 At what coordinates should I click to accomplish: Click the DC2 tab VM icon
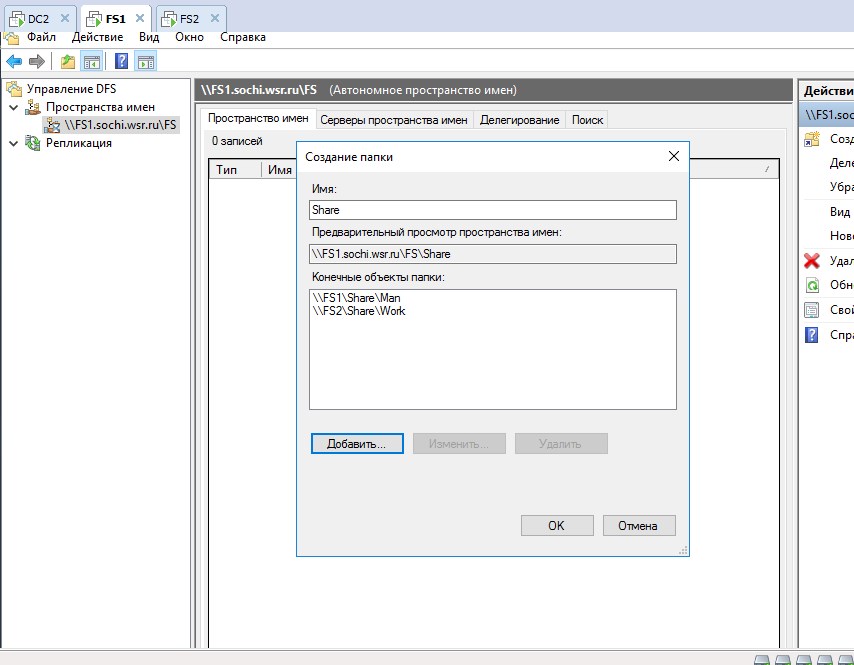coord(17,19)
